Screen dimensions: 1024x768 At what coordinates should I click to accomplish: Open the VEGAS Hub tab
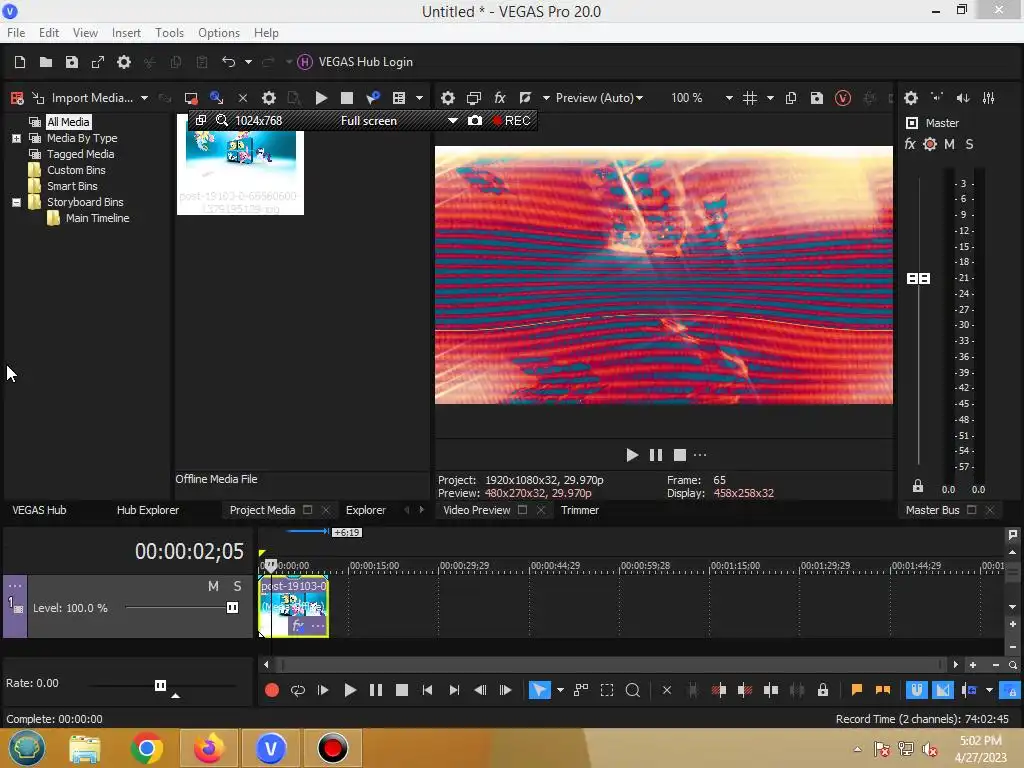coord(39,510)
